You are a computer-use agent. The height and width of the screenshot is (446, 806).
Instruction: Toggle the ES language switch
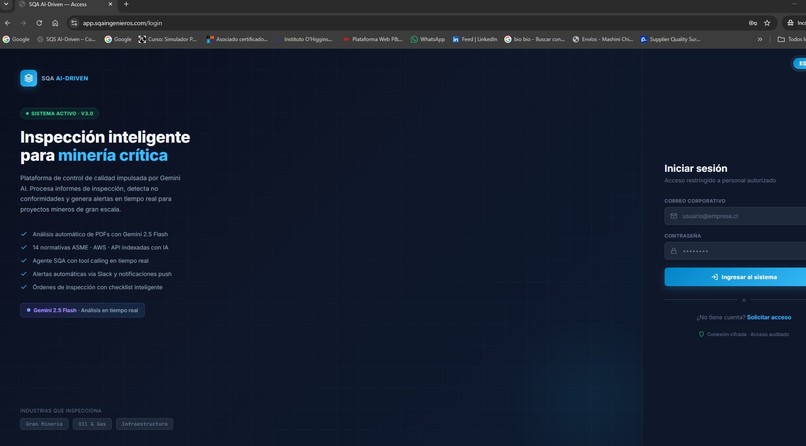tap(799, 64)
